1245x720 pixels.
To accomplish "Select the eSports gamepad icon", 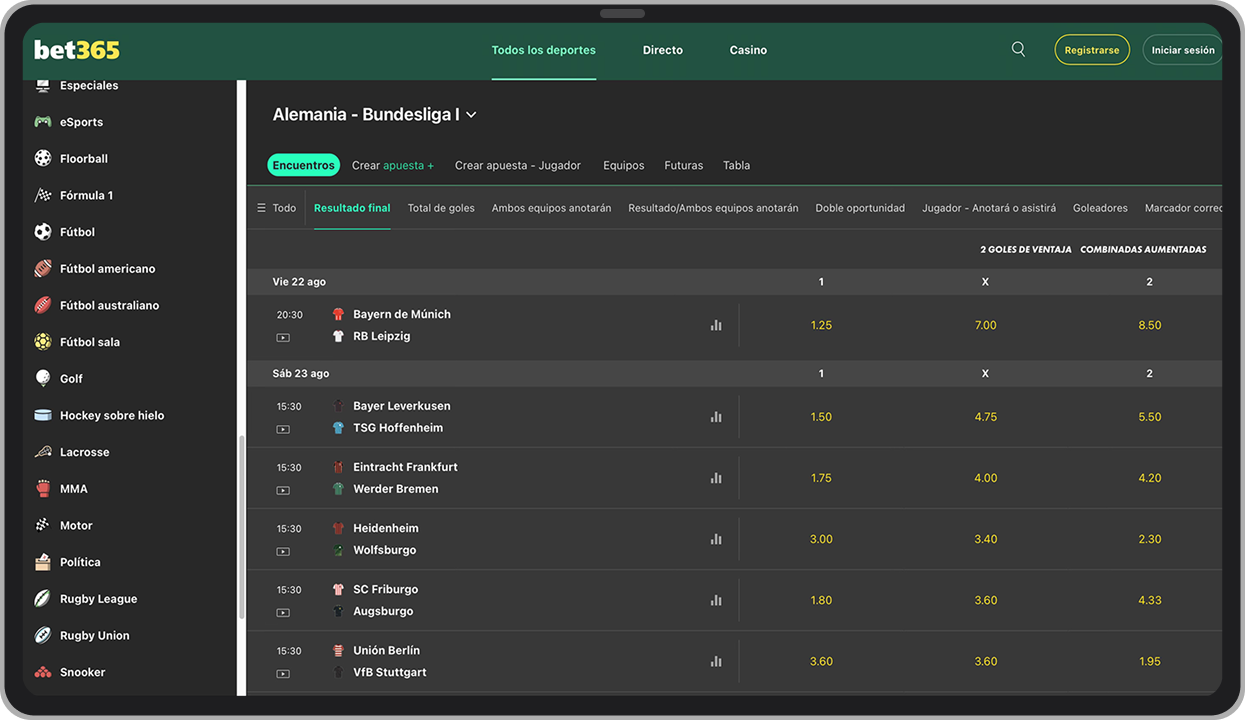I will tap(43, 122).
